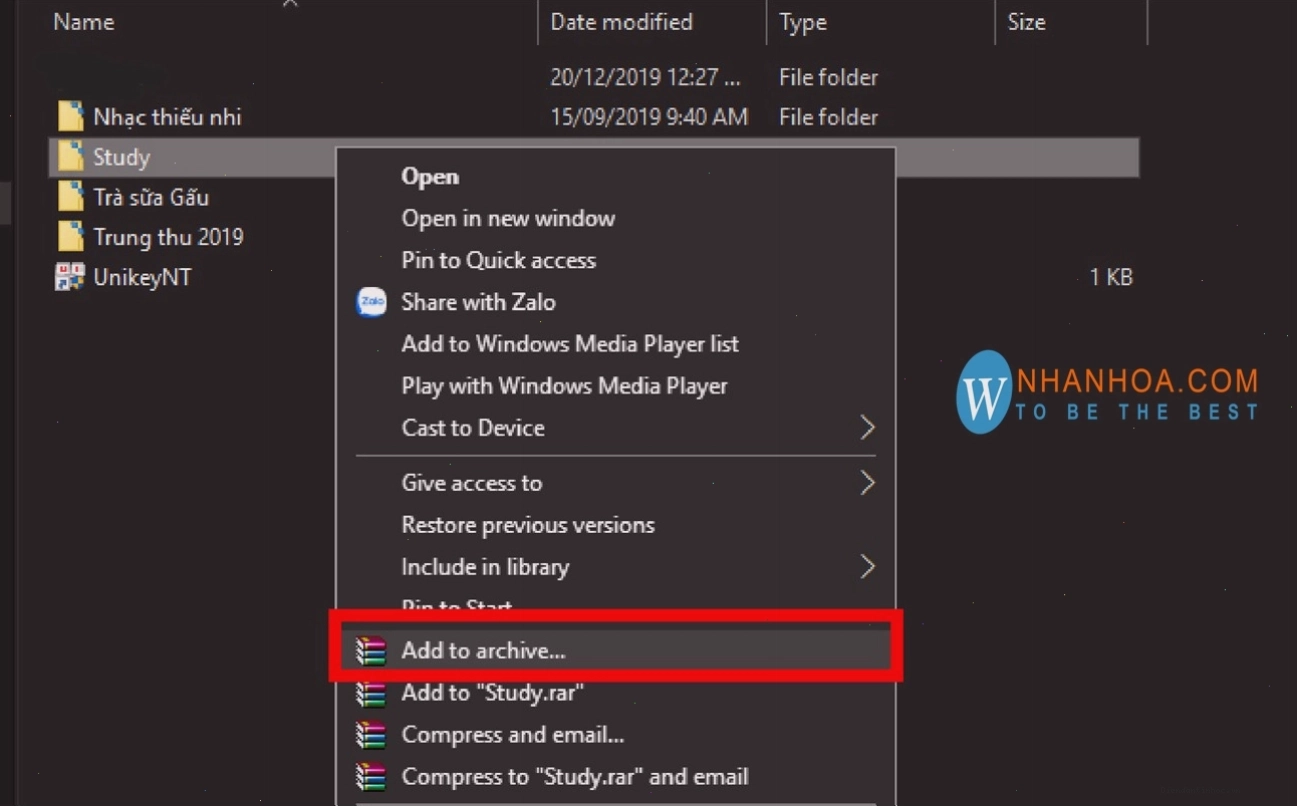Open the Give access to menu entry
1297x807 pixels.
pyautogui.click(x=471, y=483)
